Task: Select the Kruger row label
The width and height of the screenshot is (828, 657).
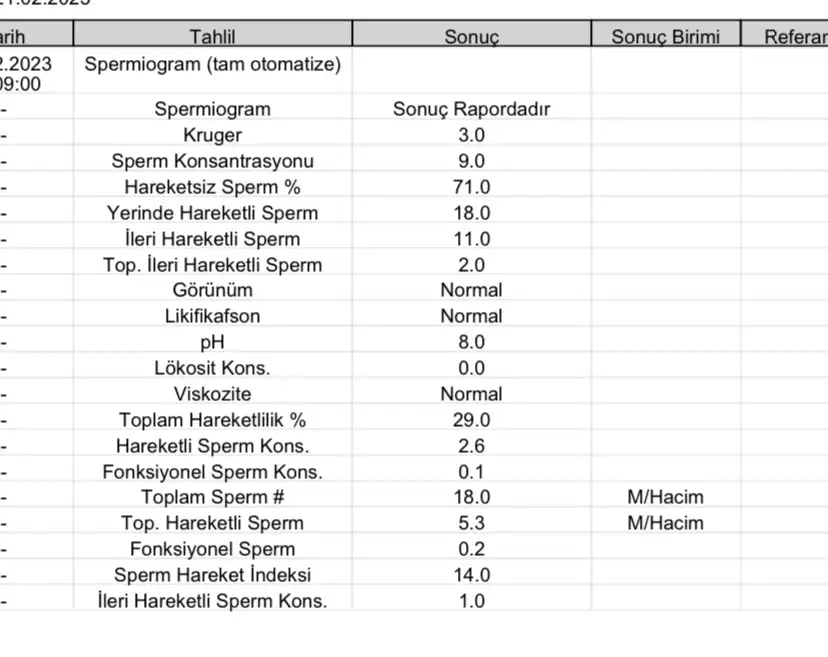Action: [212, 135]
